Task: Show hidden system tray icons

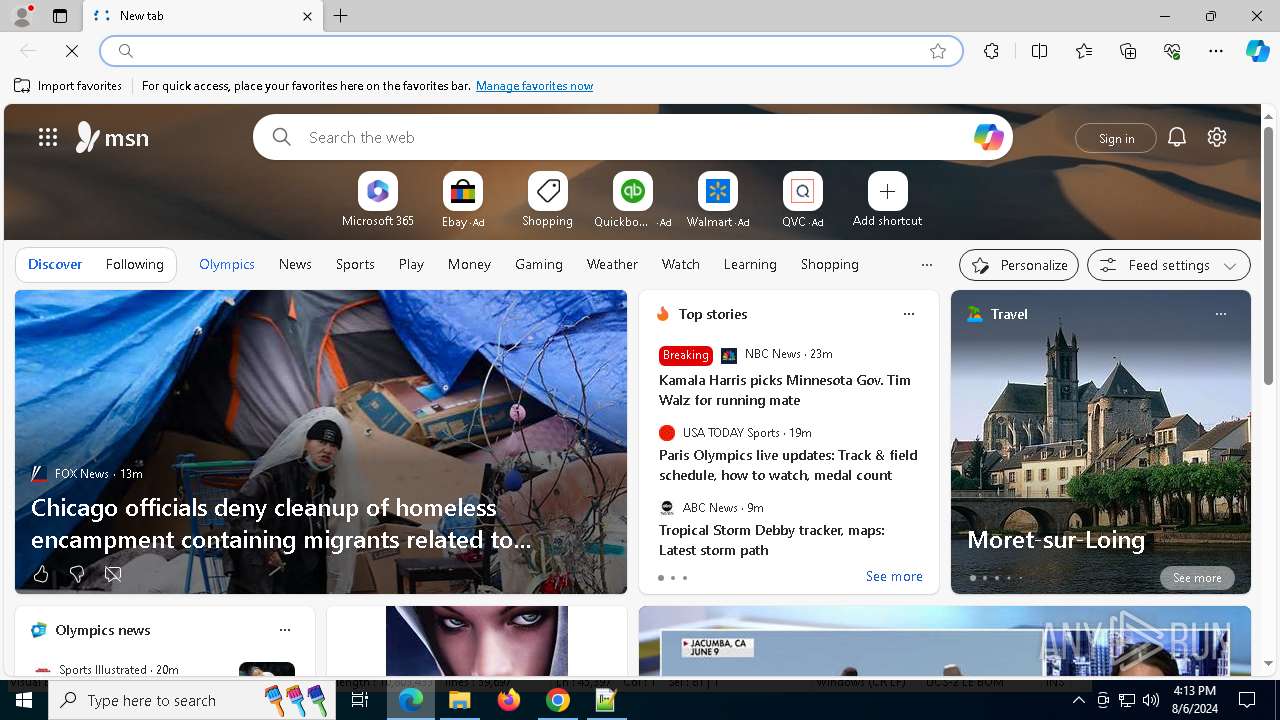Action: pos(1078,700)
